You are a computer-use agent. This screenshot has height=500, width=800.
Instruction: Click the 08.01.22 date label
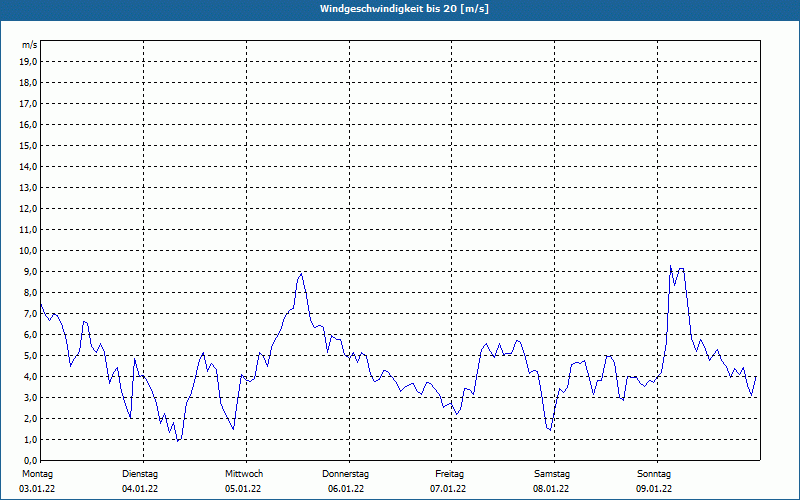click(551, 489)
